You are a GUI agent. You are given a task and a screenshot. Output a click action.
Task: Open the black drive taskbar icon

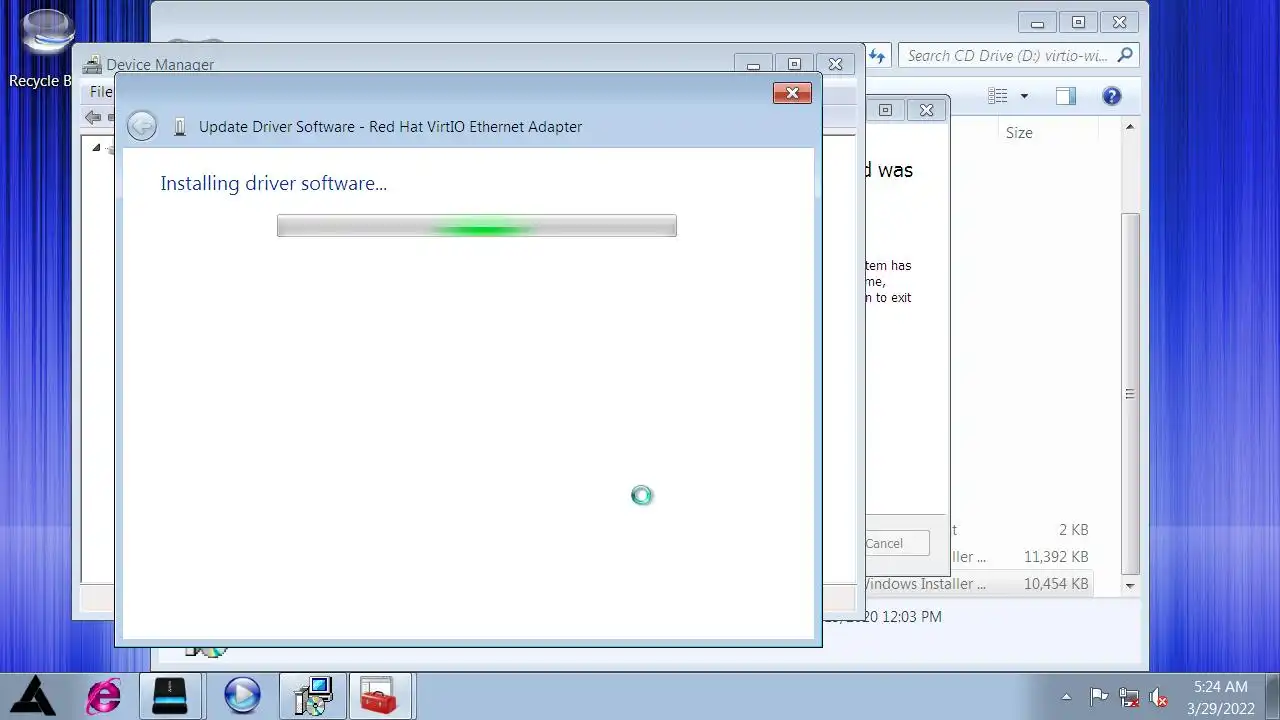tap(170, 696)
